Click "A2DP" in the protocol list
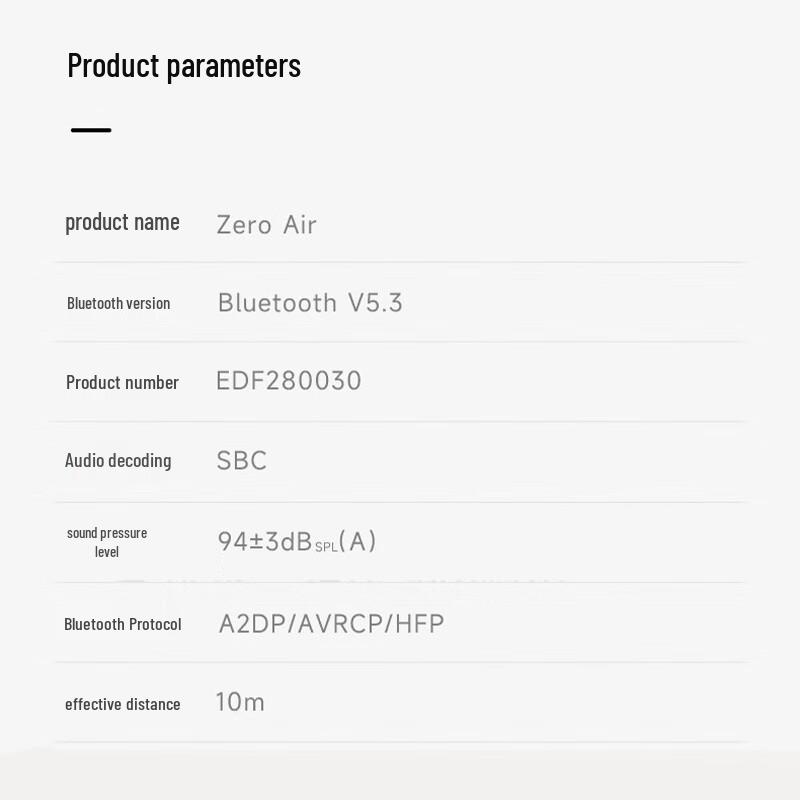 coord(253,624)
